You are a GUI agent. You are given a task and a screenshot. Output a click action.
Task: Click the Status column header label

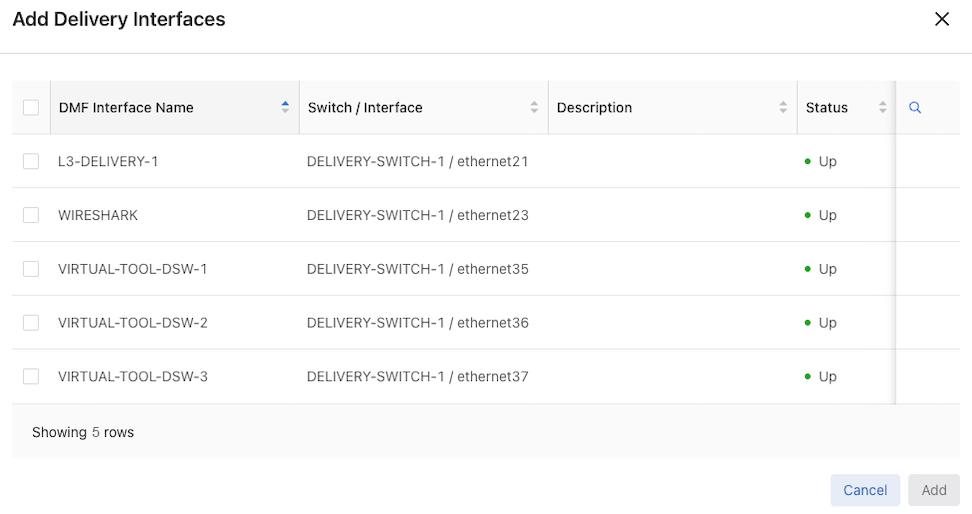pyautogui.click(x=827, y=108)
